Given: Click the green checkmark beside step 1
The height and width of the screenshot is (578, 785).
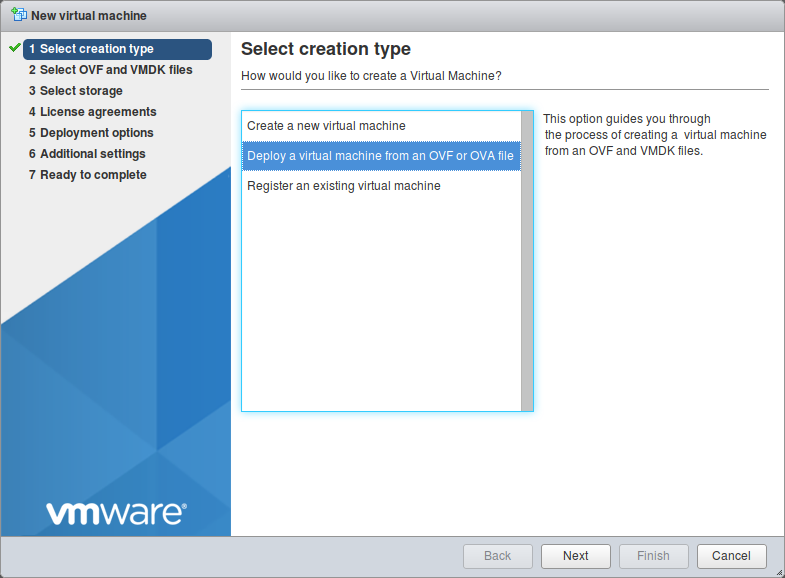Looking at the screenshot, I should pos(14,48).
